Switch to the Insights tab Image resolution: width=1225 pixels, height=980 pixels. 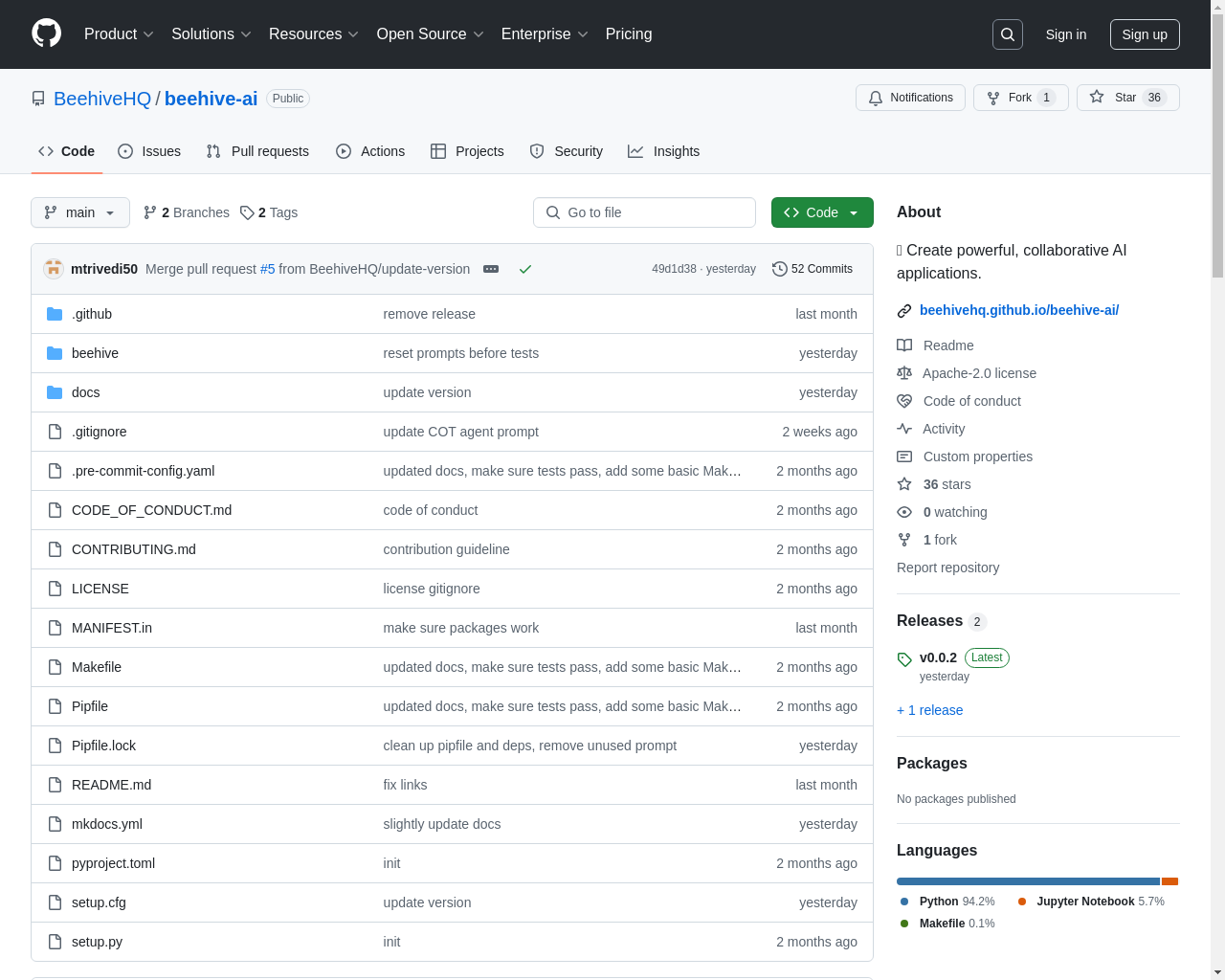(x=664, y=151)
